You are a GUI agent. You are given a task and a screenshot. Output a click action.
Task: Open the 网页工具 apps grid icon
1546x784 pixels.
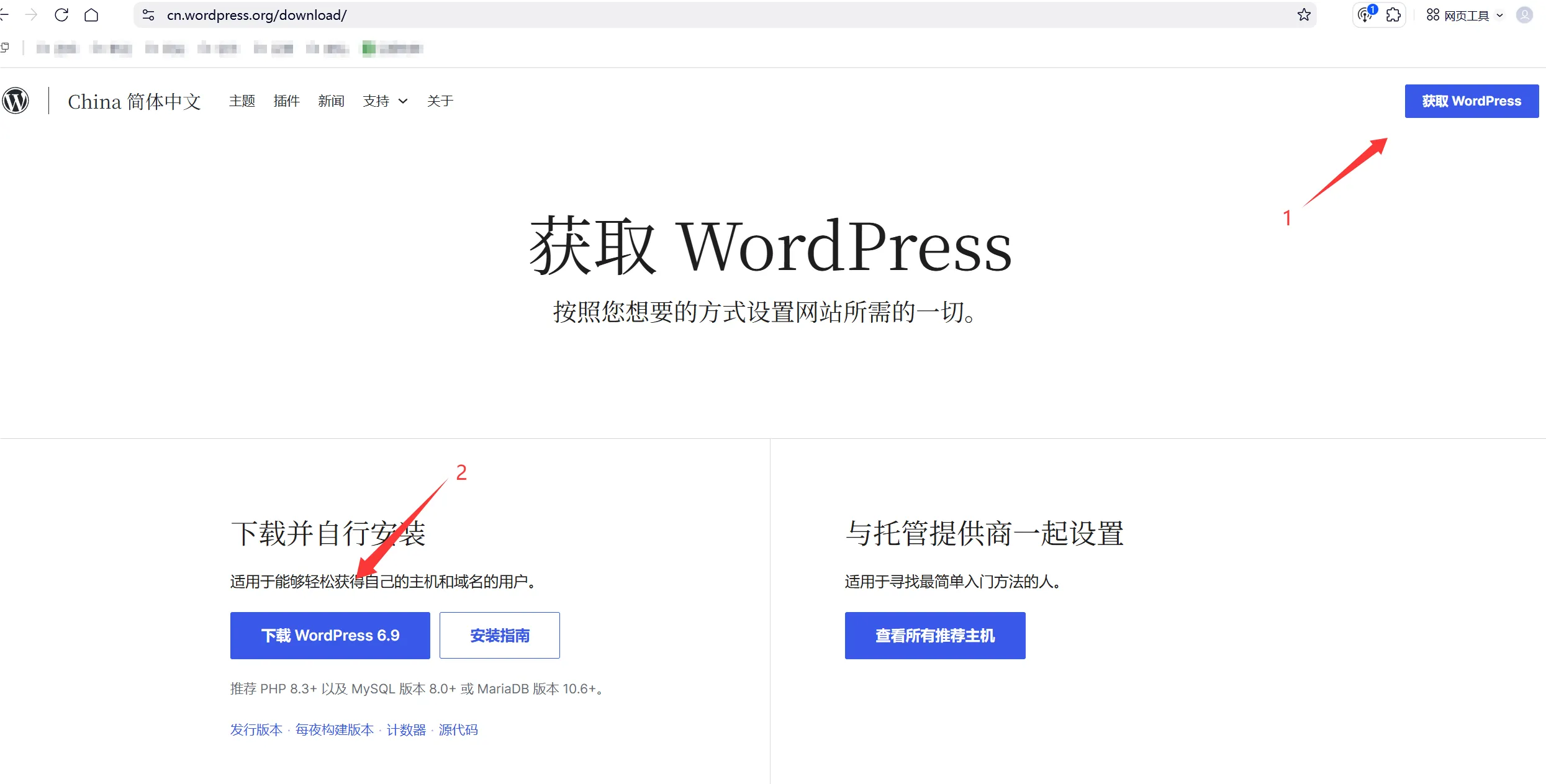1432,15
